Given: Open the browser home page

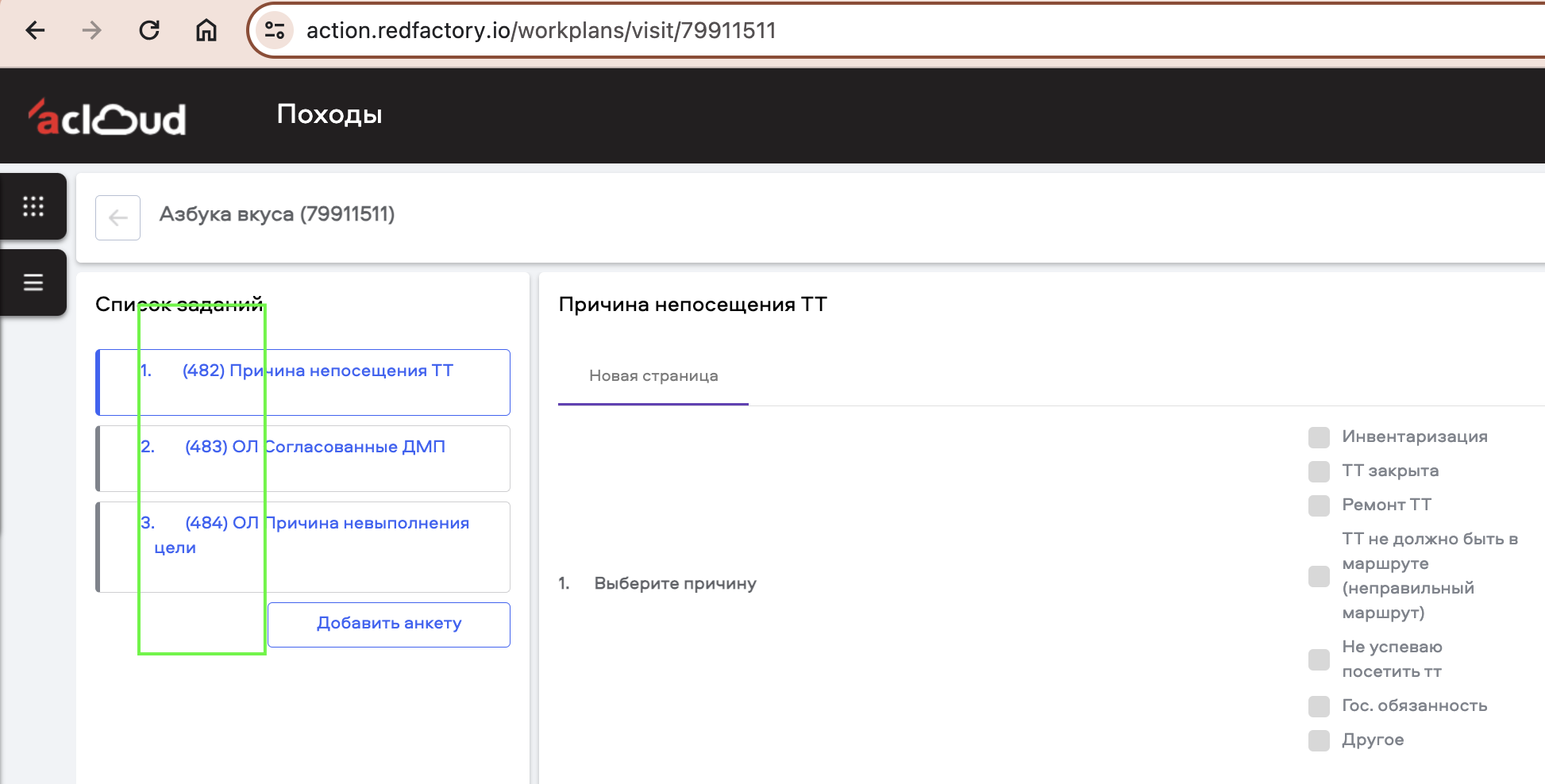Looking at the screenshot, I should (x=206, y=31).
